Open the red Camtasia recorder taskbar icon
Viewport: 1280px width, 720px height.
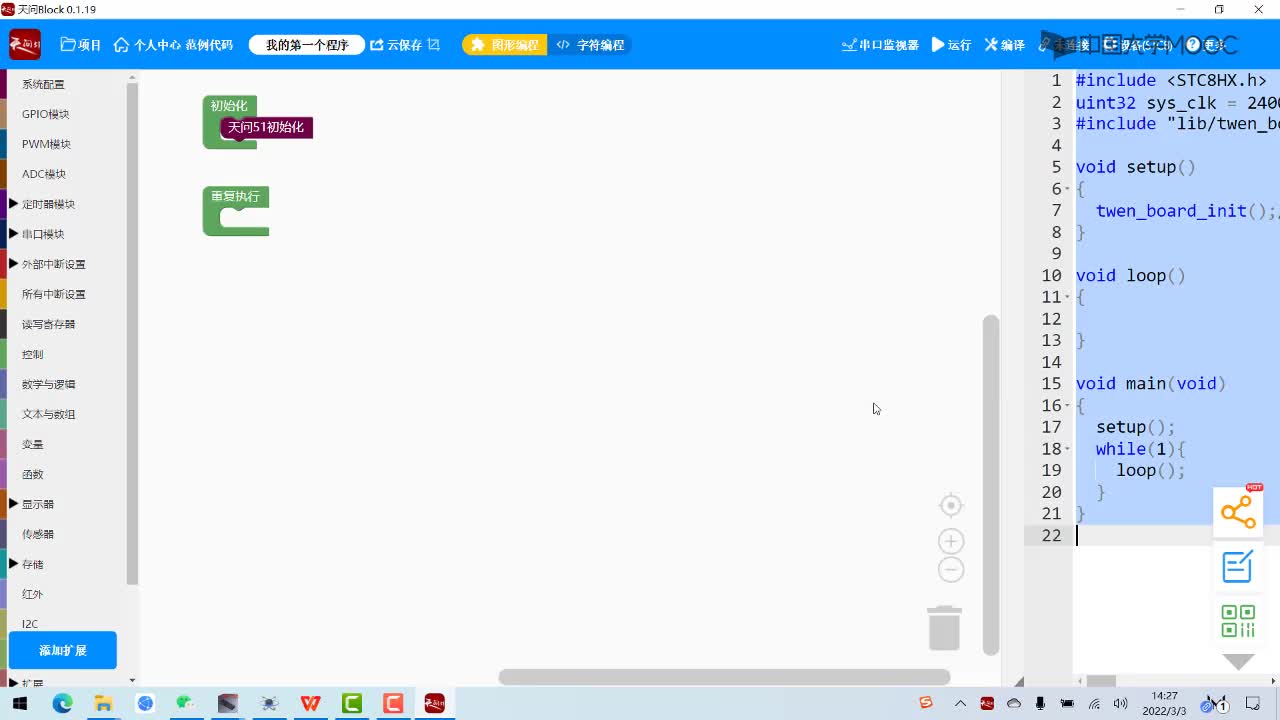point(393,704)
